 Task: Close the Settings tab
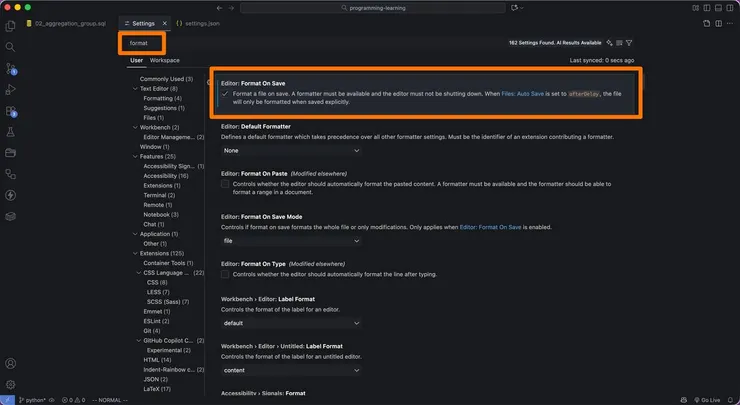pyautogui.click(x=165, y=24)
